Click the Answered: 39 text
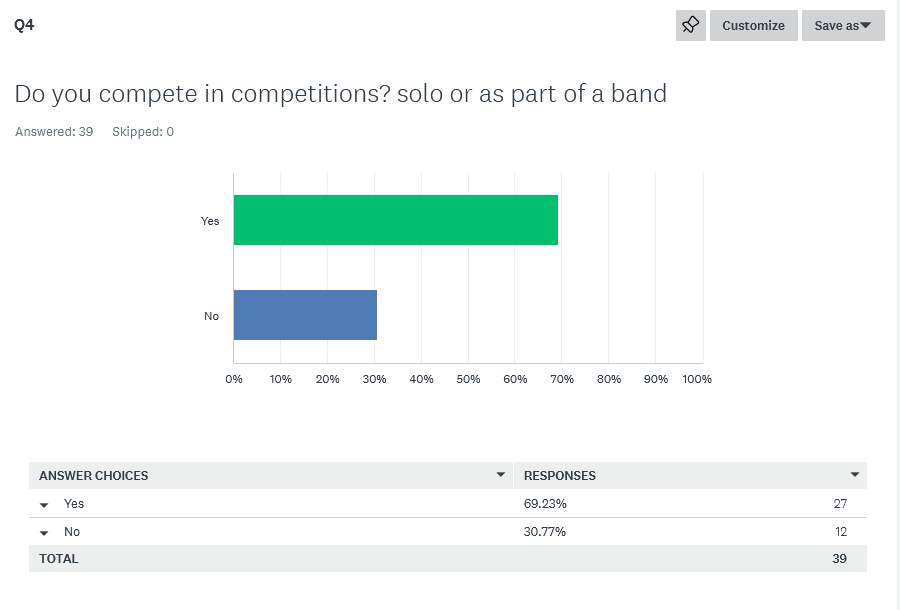 coord(54,132)
